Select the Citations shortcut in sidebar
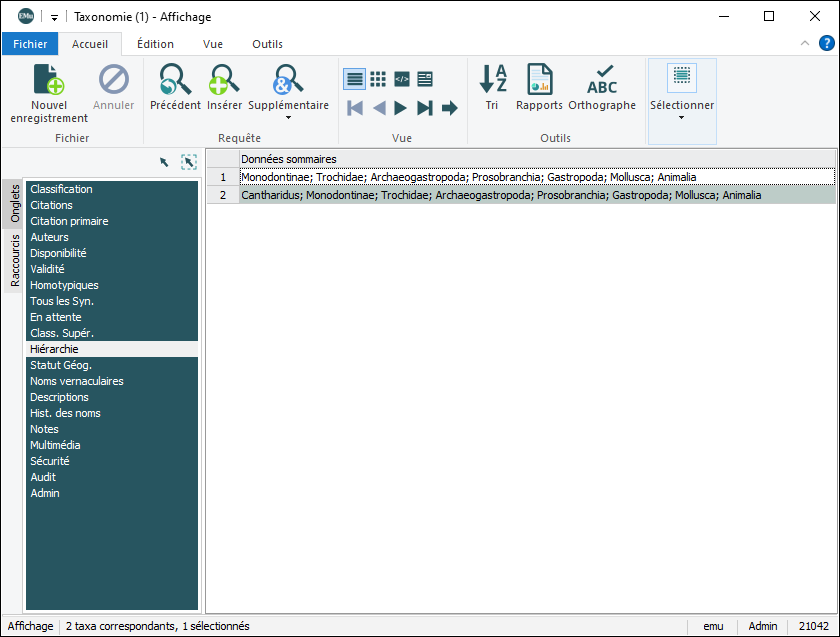840x637 pixels. click(x=51, y=205)
